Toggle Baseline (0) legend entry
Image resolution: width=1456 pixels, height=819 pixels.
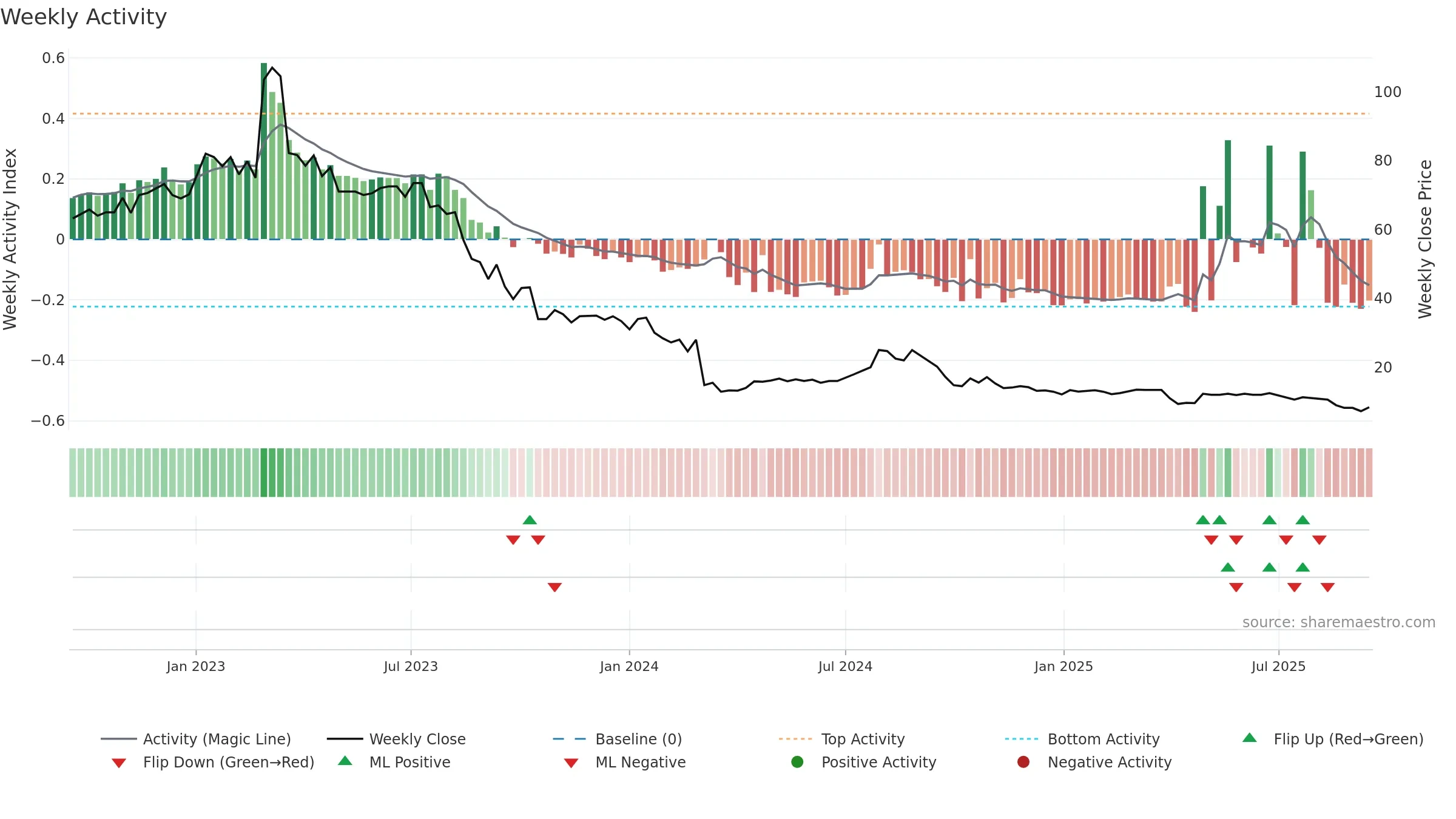click(x=618, y=739)
